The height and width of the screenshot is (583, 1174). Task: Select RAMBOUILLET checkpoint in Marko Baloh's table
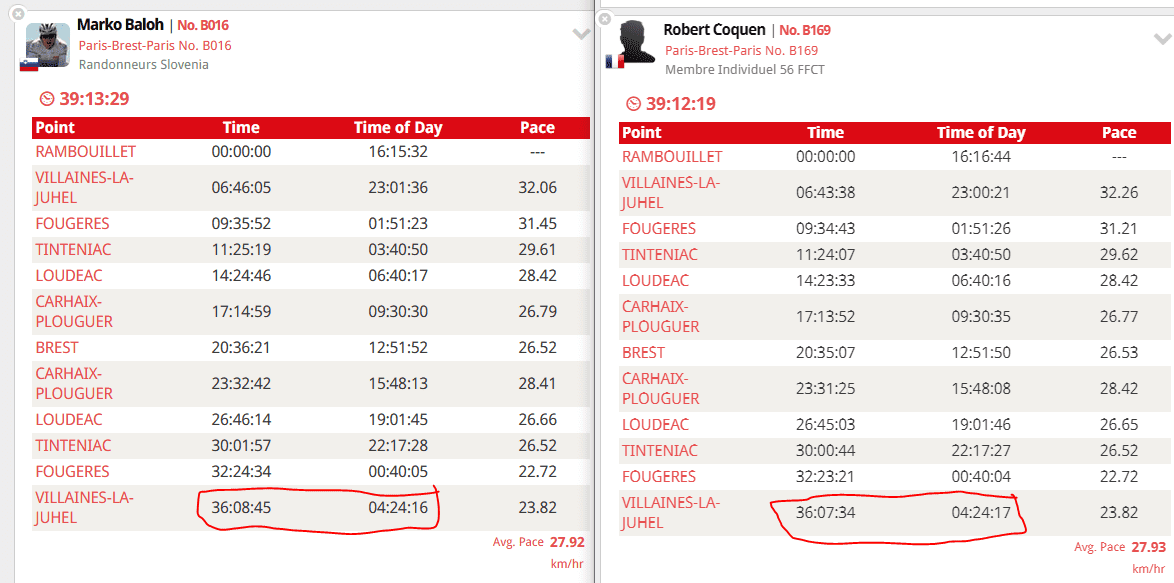coord(86,152)
